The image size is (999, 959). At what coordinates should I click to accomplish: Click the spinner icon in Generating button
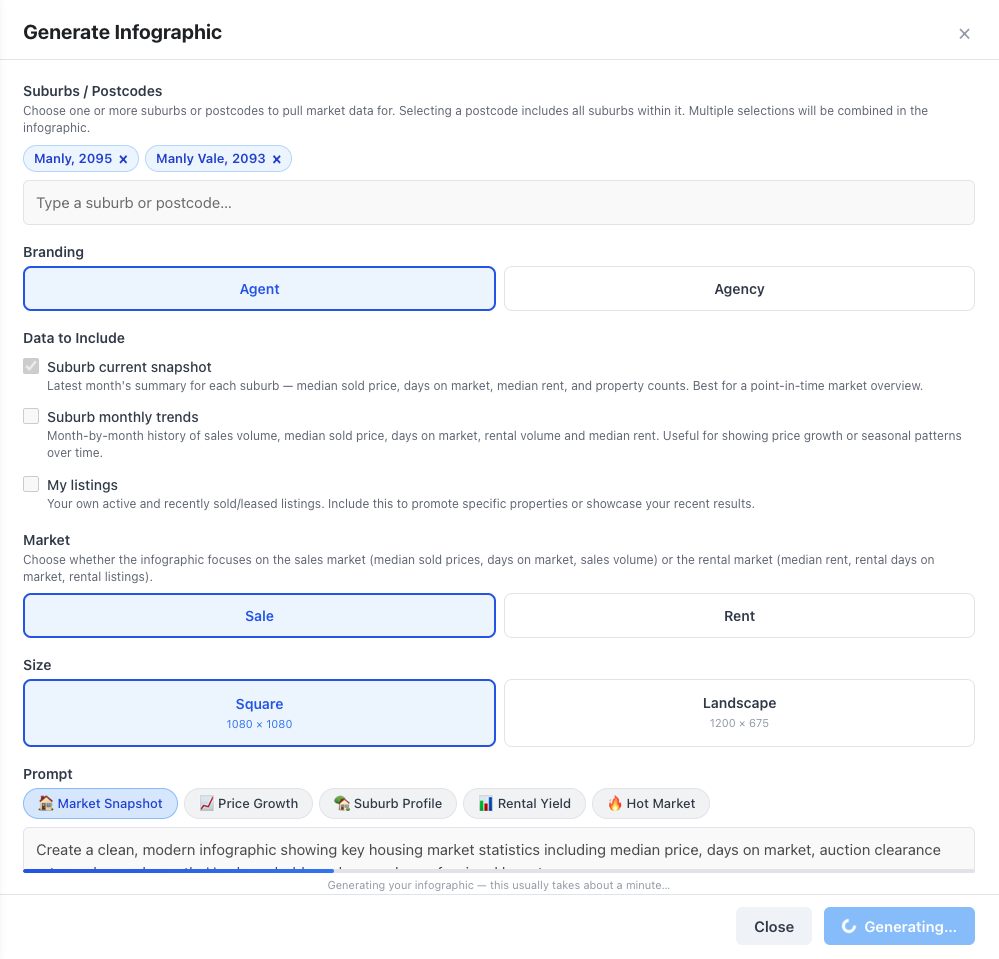pyautogui.click(x=849, y=926)
